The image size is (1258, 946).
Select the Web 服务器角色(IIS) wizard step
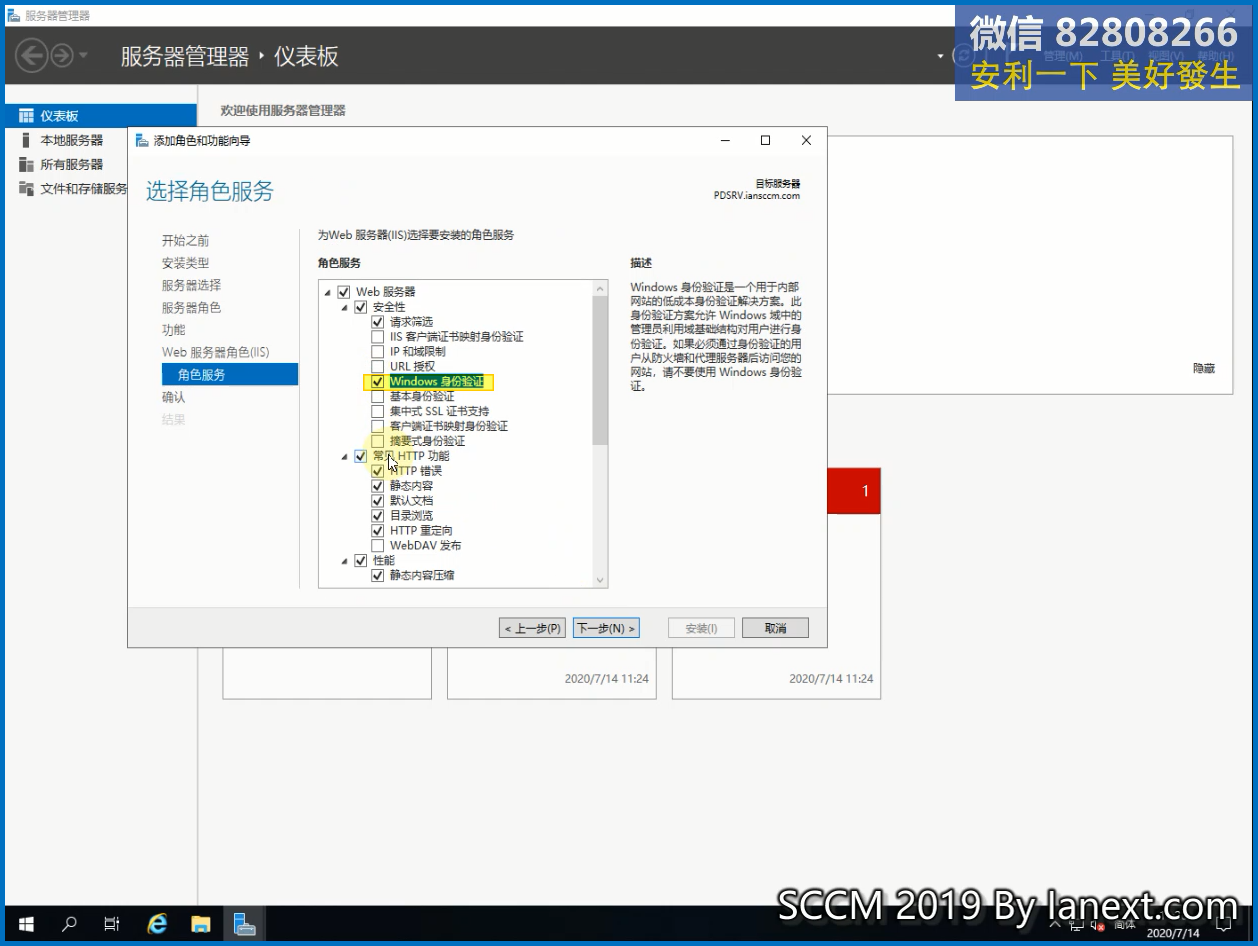(x=216, y=352)
